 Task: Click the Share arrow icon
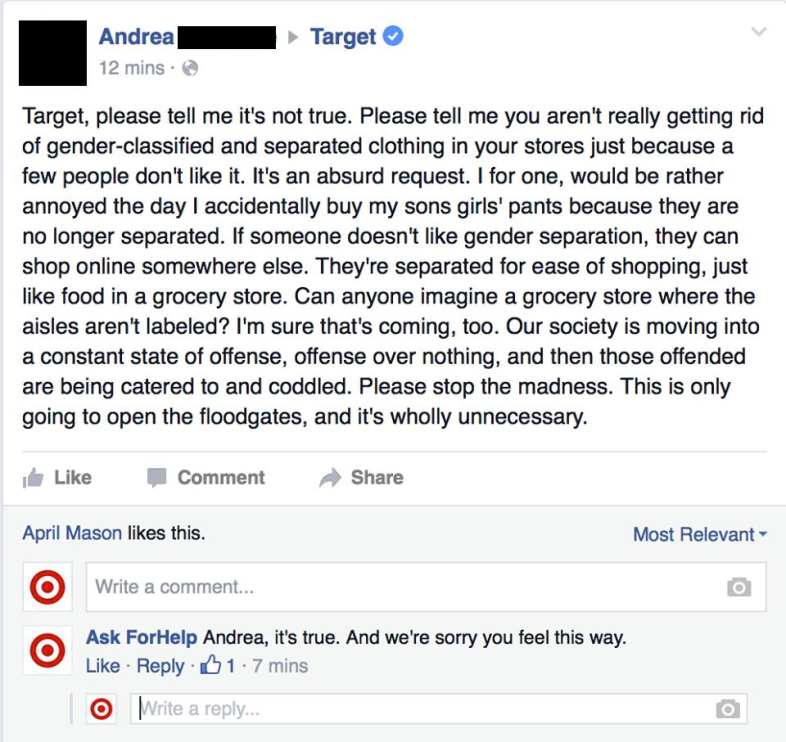pyautogui.click(x=330, y=478)
